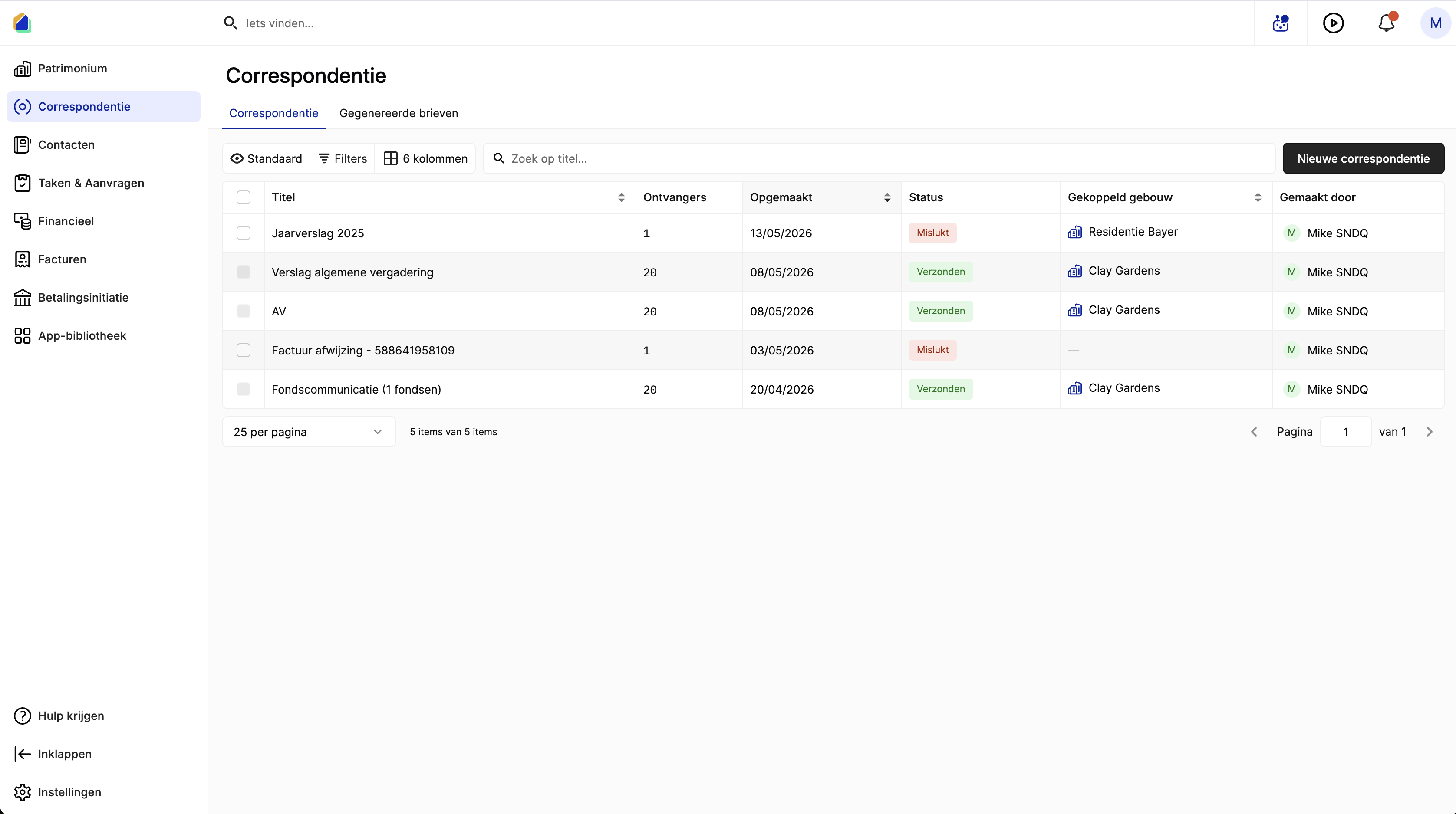Click the App-bibliotheek grid icon
This screenshot has height=814, width=1456.
23,335
